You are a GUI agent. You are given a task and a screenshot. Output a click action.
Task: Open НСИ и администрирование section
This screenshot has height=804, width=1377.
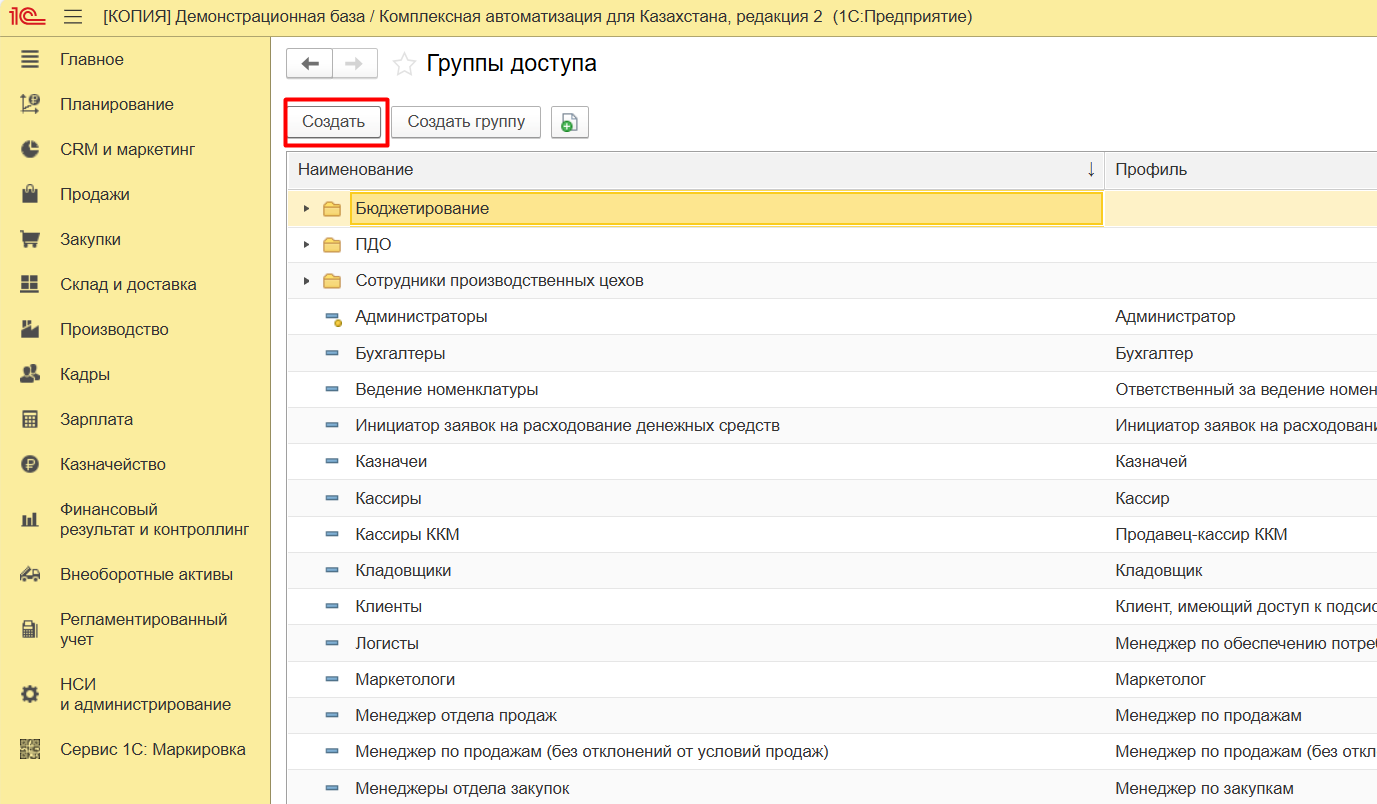[x=144, y=694]
